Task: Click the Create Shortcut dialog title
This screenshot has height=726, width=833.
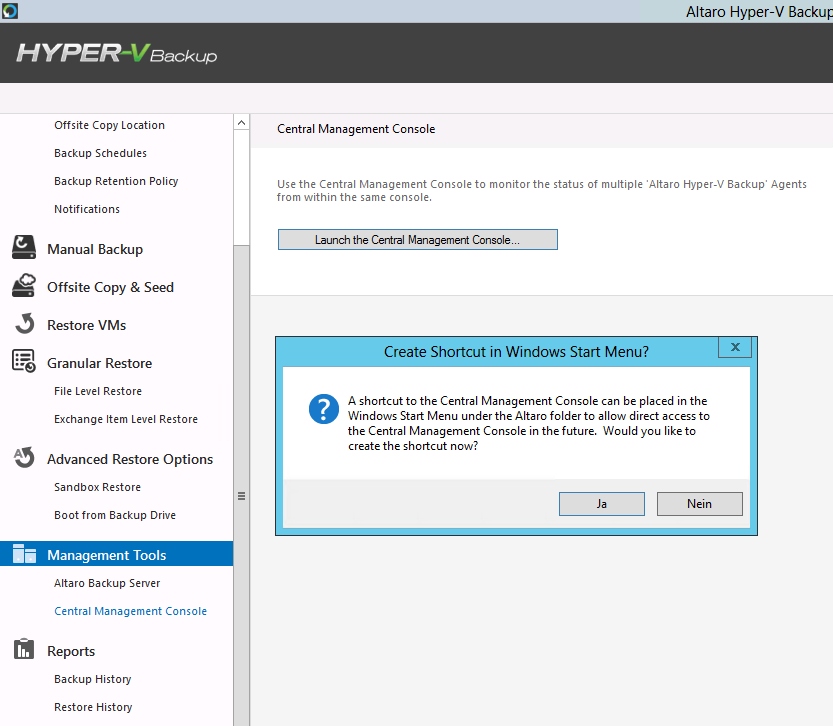Action: [516, 352]
